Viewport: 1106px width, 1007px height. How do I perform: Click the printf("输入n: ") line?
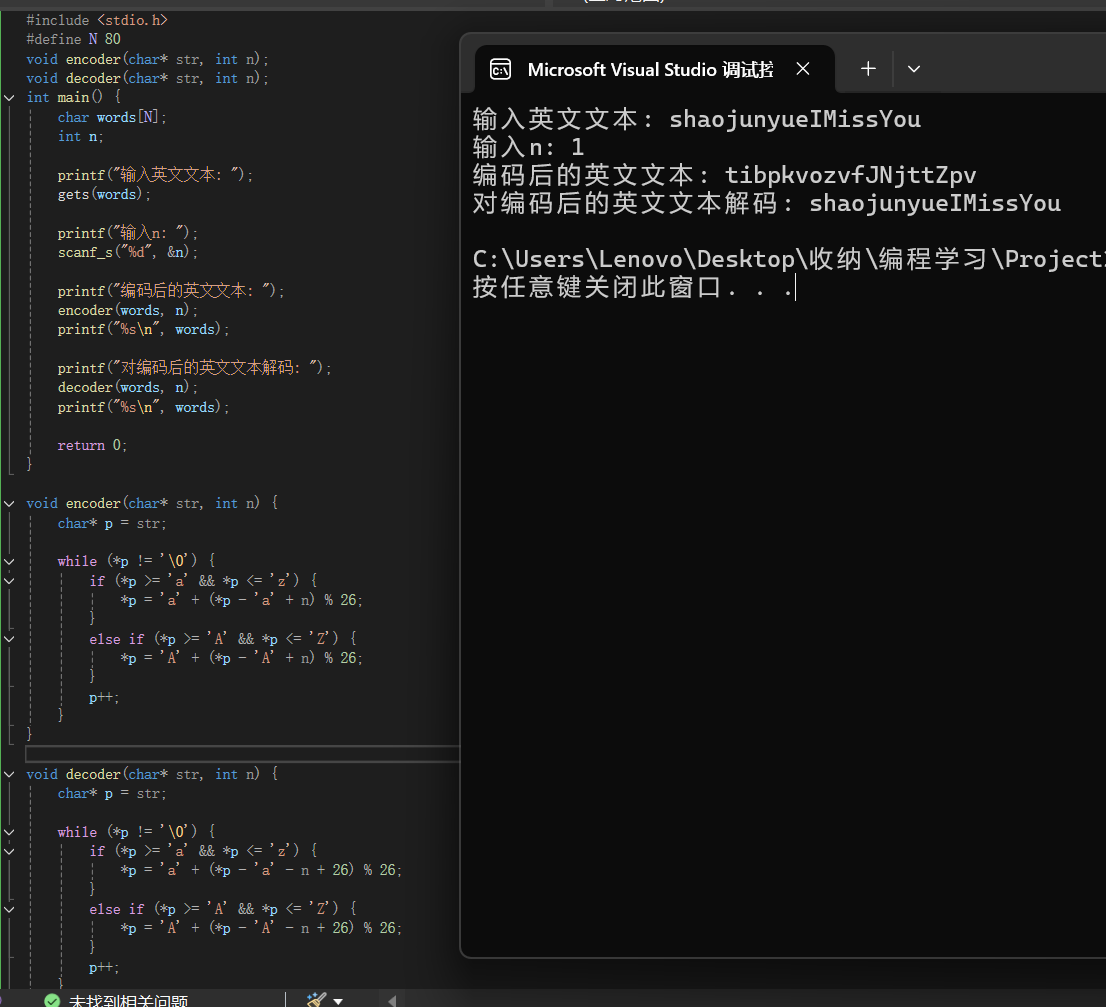point(128,233)
